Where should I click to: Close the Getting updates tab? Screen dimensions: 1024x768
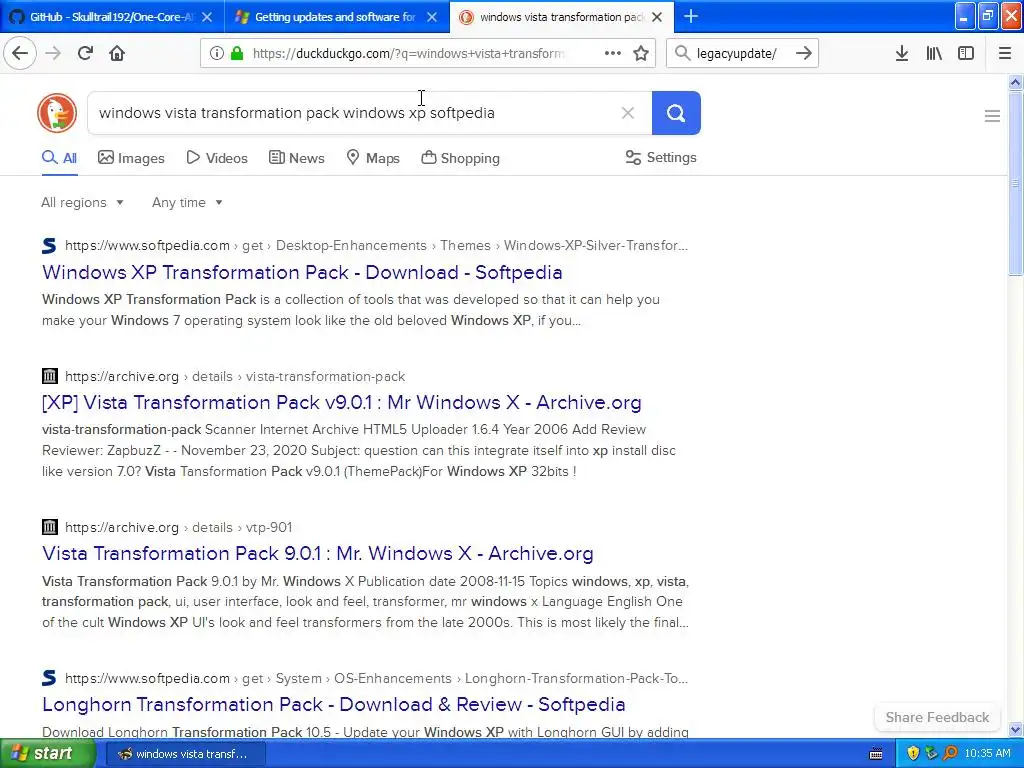pos(432,17)
